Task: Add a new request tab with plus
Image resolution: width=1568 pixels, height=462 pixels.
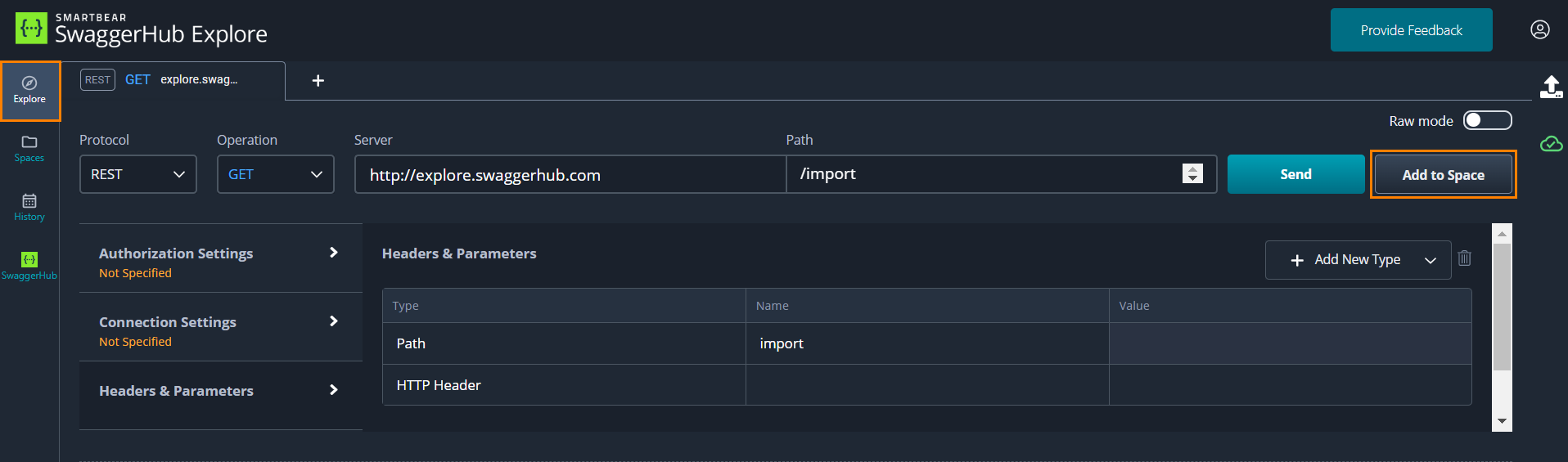Action: (x=318, y=81)
